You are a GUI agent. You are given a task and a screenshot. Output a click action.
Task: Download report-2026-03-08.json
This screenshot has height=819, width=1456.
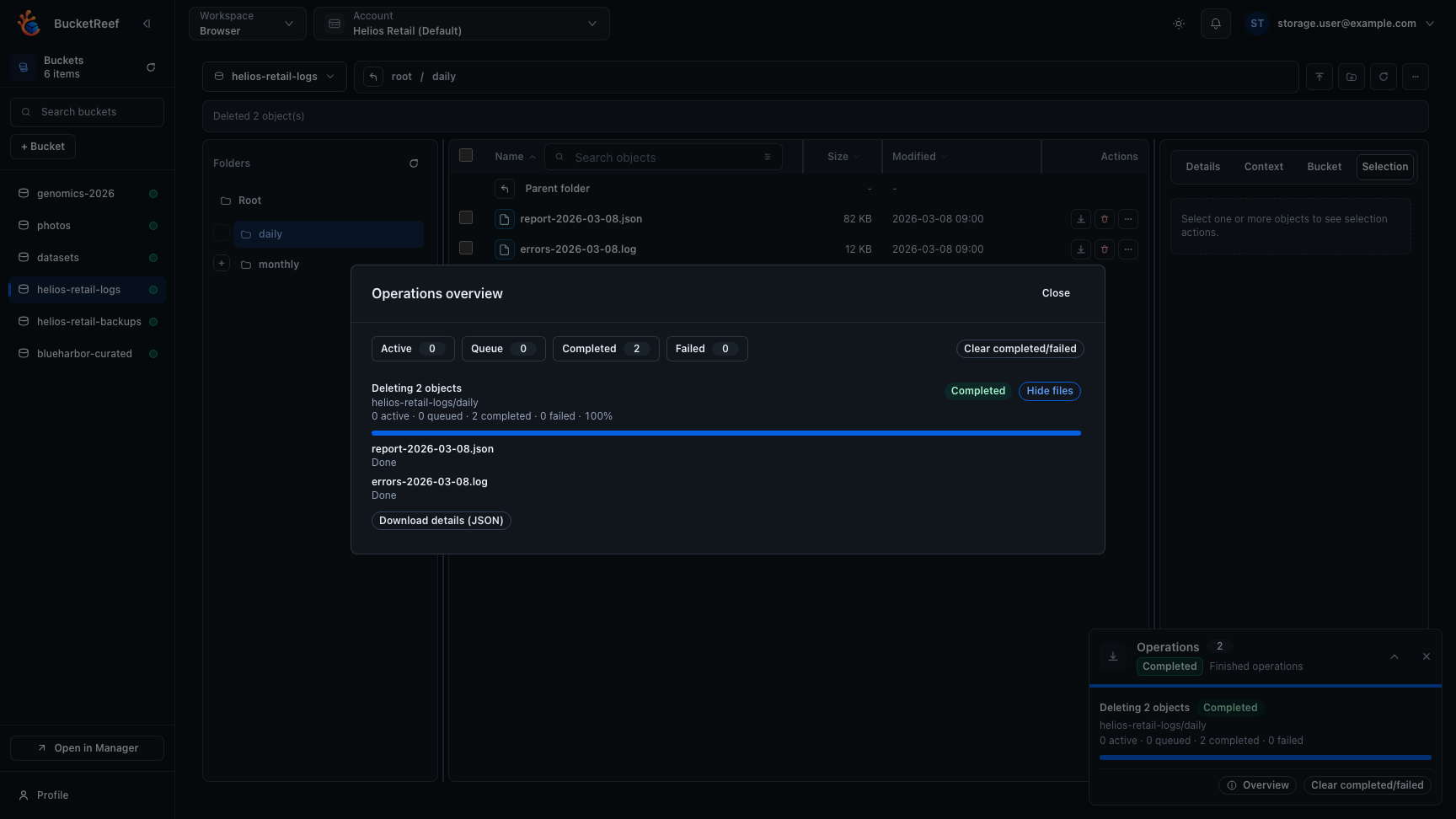click(1081, 219)
